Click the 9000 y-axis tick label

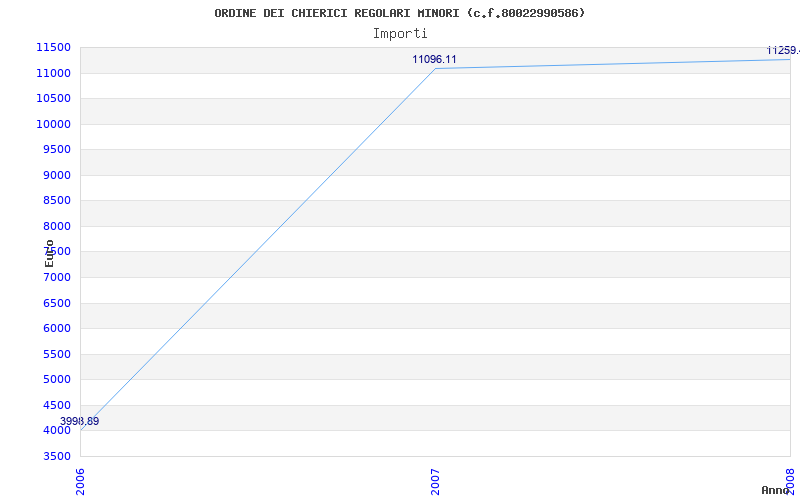point(57,175)
